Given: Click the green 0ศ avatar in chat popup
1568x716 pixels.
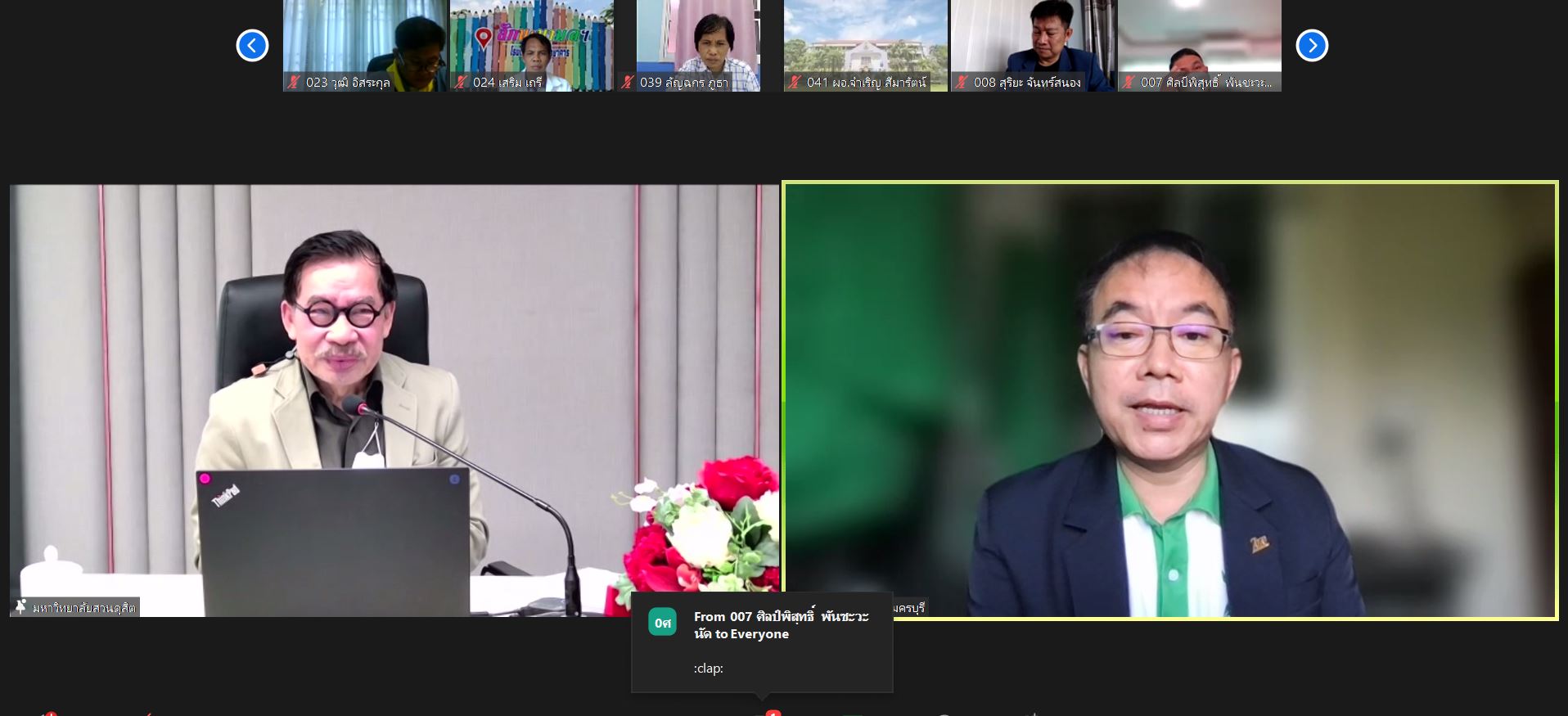Looking at the screenshot, I should (x=663, y=623).
